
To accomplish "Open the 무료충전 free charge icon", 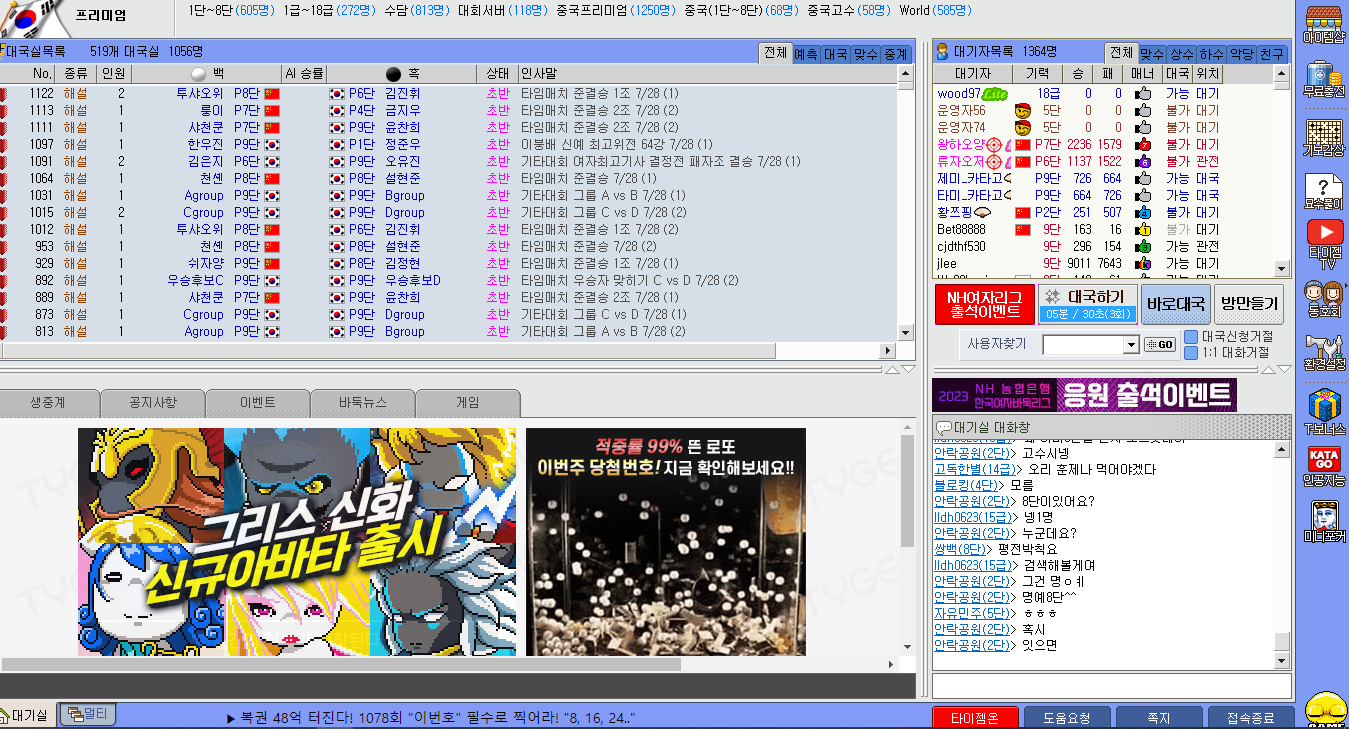I will (1324, 80).
